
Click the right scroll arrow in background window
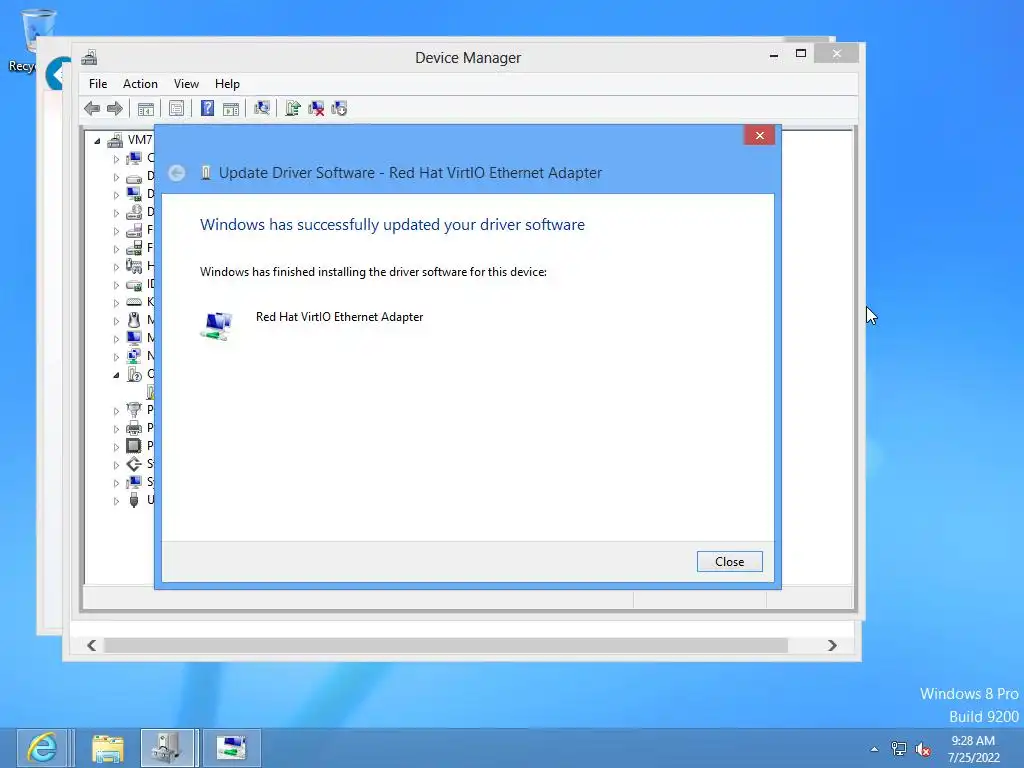pos(832,645)
